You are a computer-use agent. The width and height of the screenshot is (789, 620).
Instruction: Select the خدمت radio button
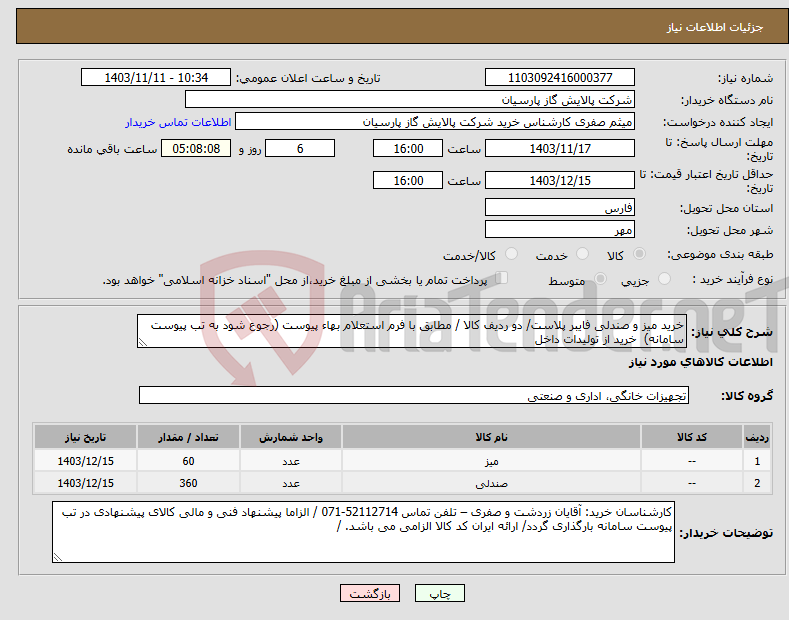pyautogui.click(x=582, y=254)
